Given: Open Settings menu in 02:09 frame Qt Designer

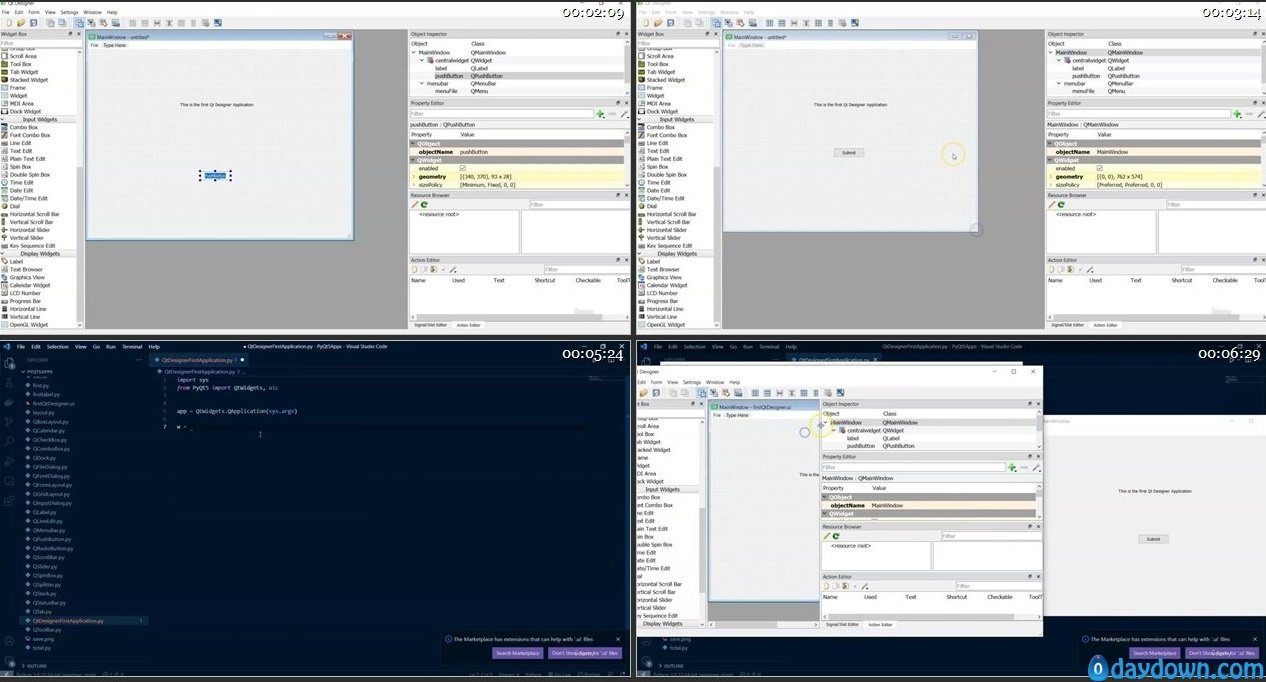Looking at the screenshot, I should pyautogui.click(x=69, y=12).
